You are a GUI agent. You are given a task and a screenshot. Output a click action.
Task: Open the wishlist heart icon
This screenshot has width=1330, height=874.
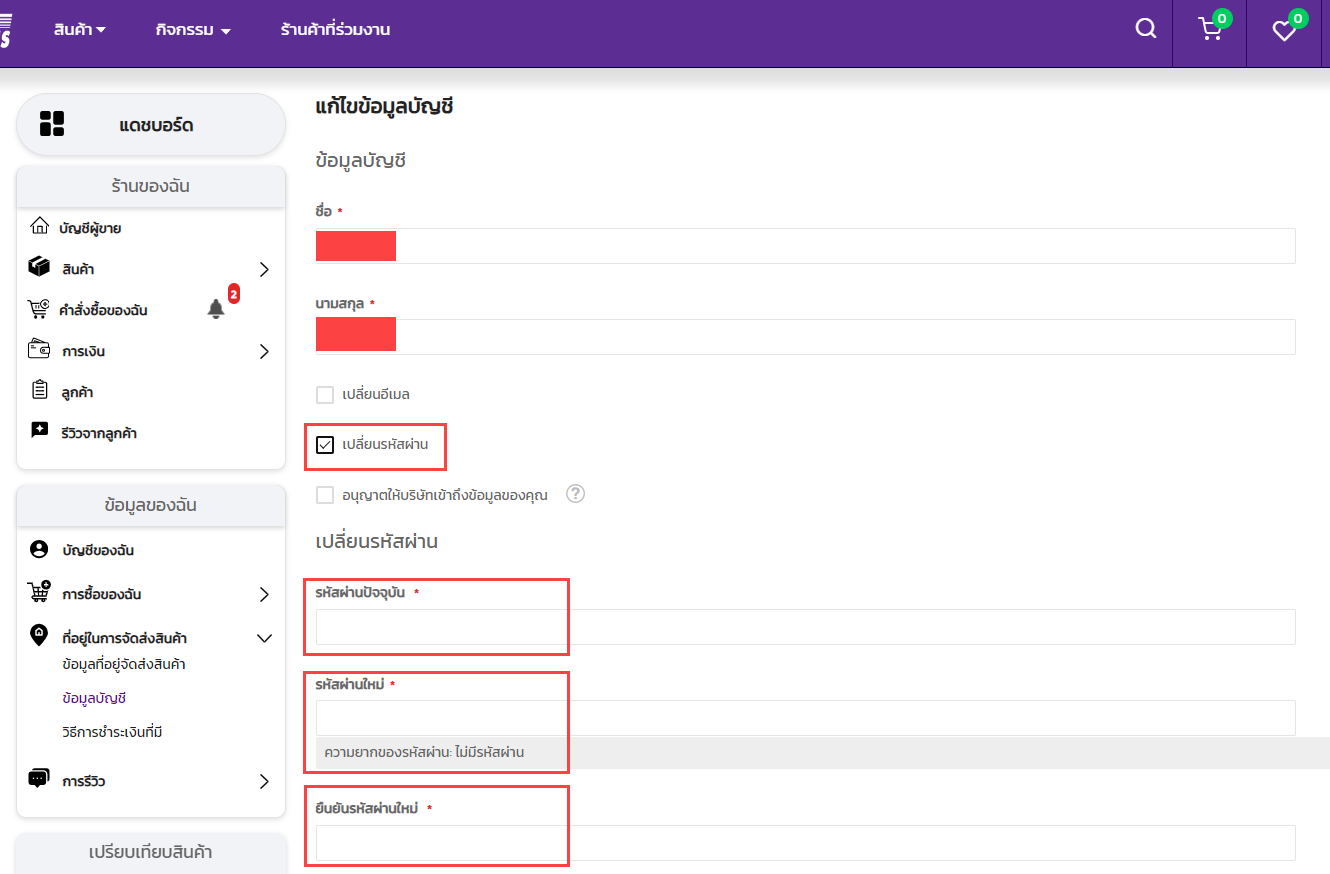click(1284, 31)
